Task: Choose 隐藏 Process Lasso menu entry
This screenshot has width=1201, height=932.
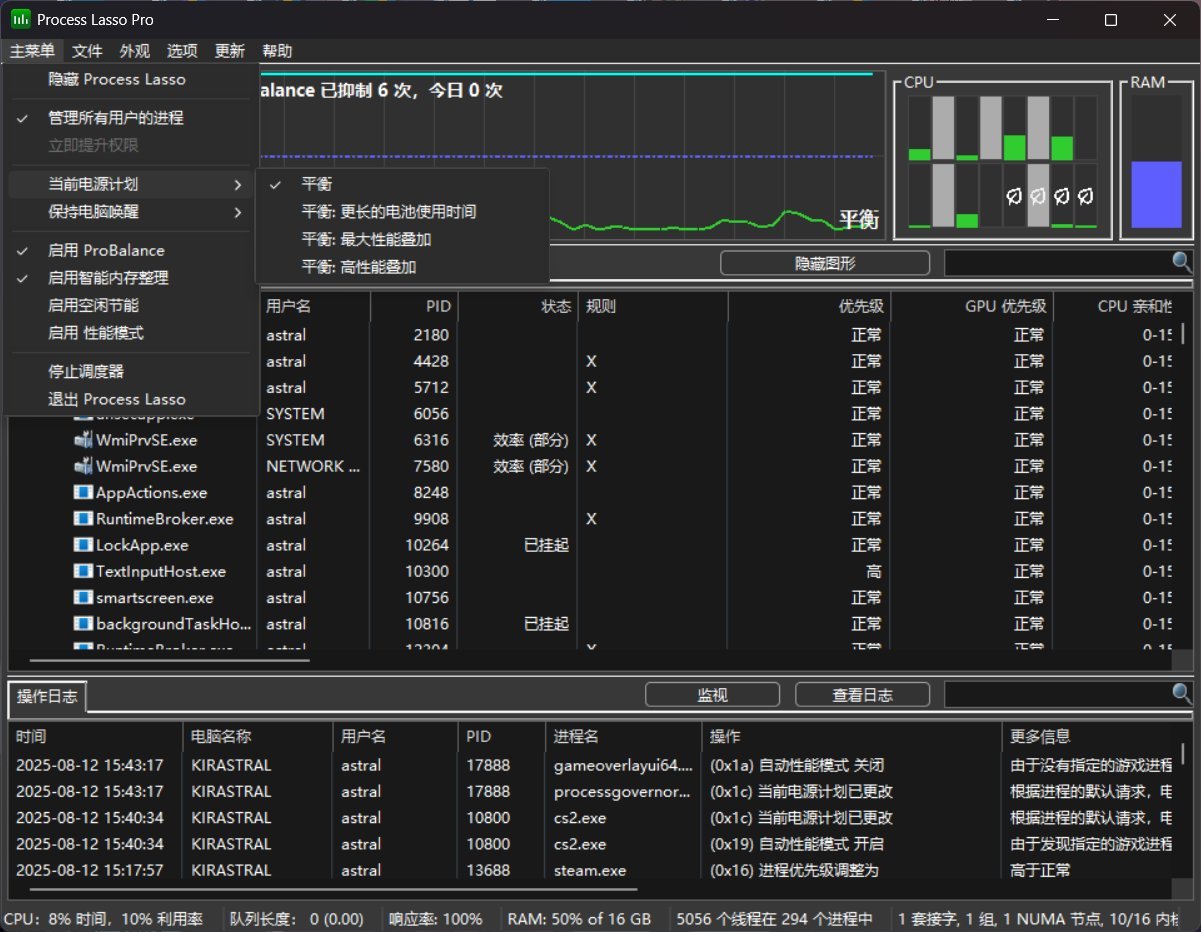Action: 130,79
